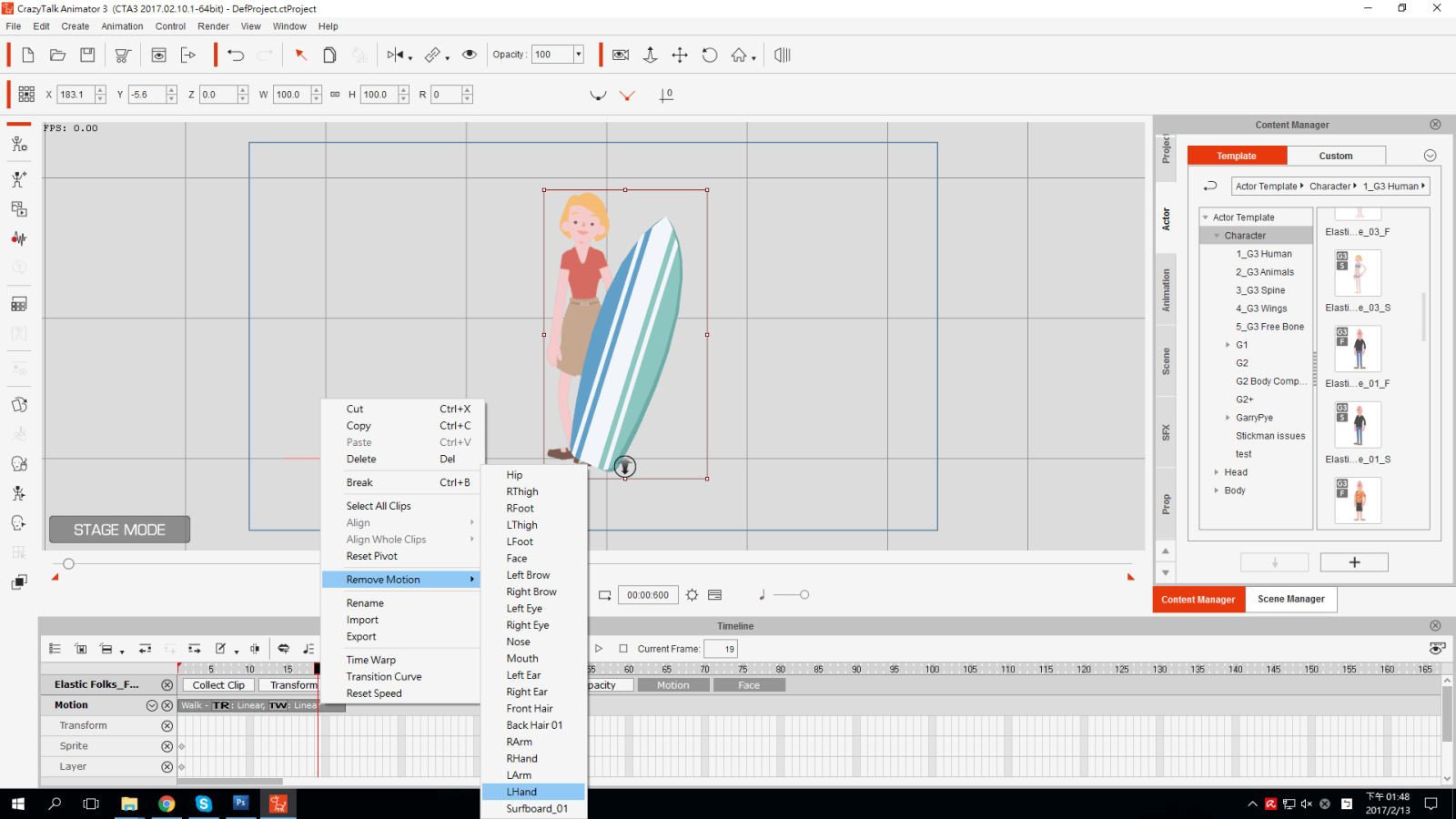This screenshot has height=819, width=1456.
Task: Open Chrome from the taskbar
Action: (x=167, y=804)
